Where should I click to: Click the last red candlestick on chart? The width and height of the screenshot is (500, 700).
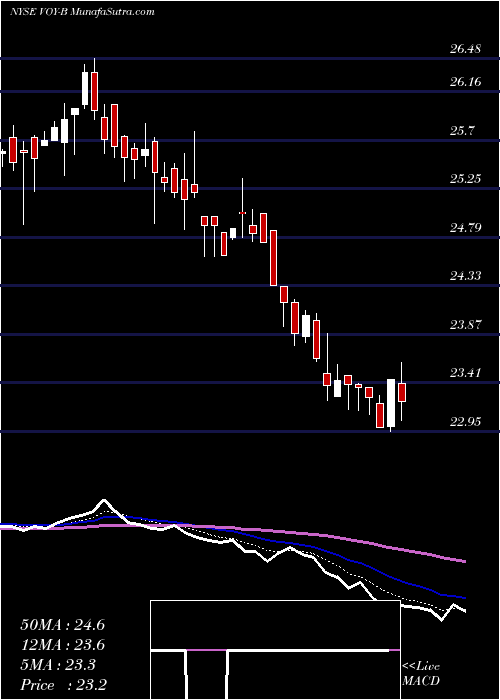click(x=402, y=392)
